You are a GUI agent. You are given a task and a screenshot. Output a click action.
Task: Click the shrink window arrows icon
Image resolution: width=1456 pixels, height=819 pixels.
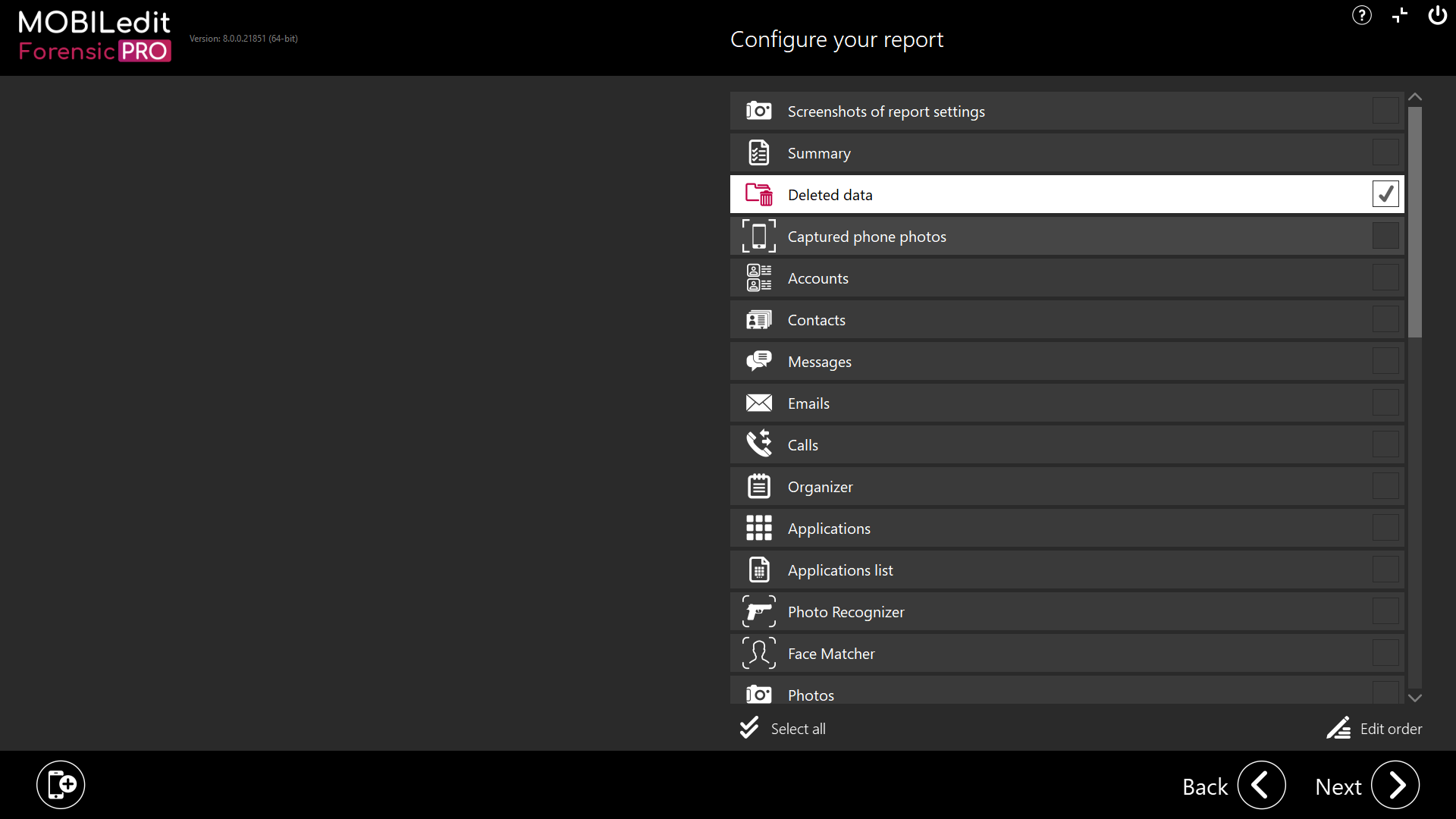tap(1399, 15)
